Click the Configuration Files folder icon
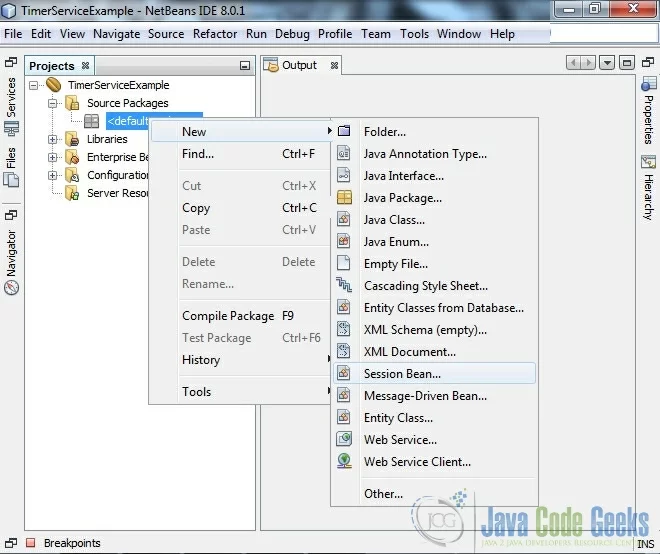This screenshot has height=554, width=660. tap(72, 175)
